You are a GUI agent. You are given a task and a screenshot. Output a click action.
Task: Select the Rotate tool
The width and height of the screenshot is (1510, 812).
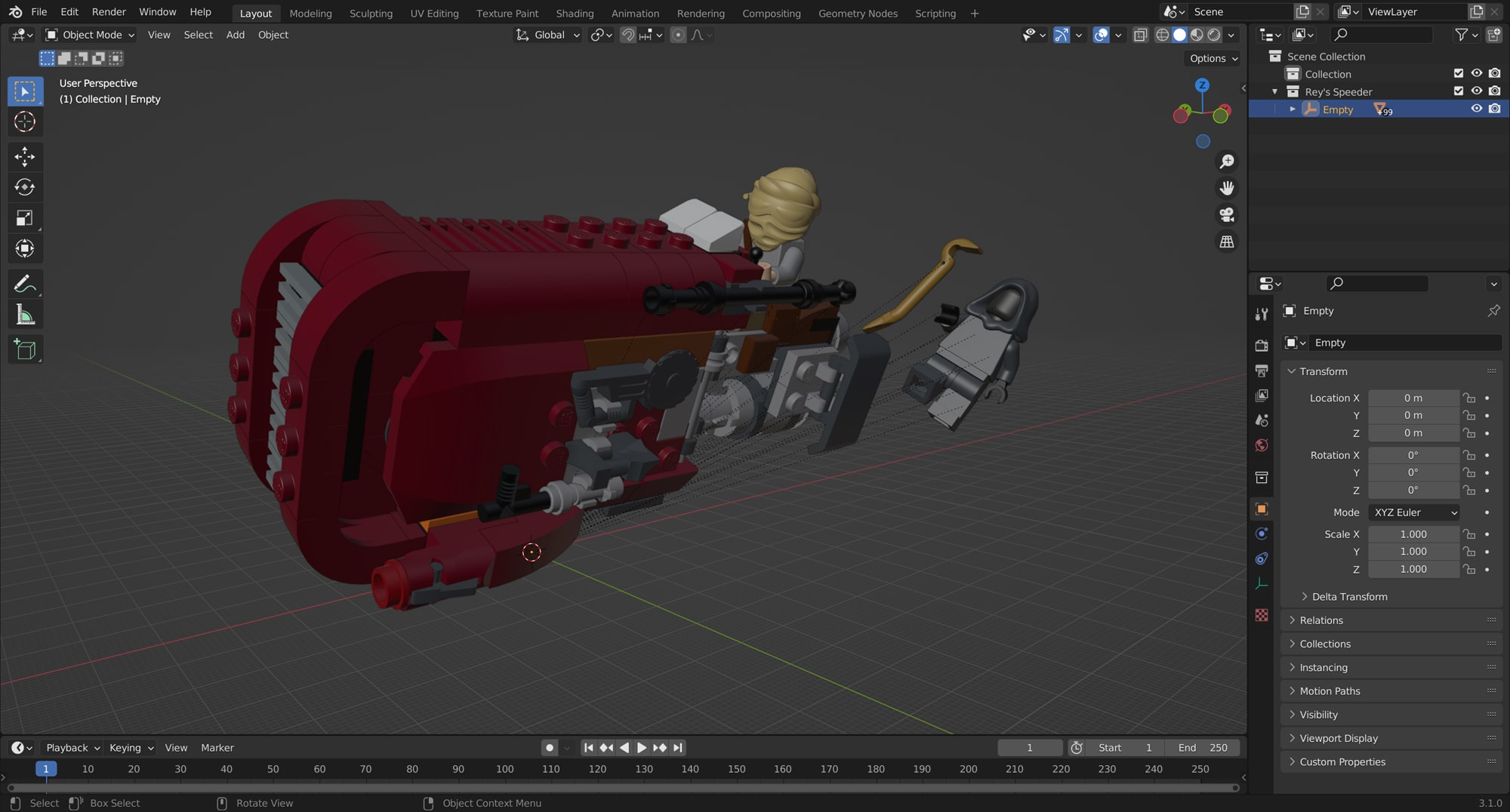click(x=25, y=187)
